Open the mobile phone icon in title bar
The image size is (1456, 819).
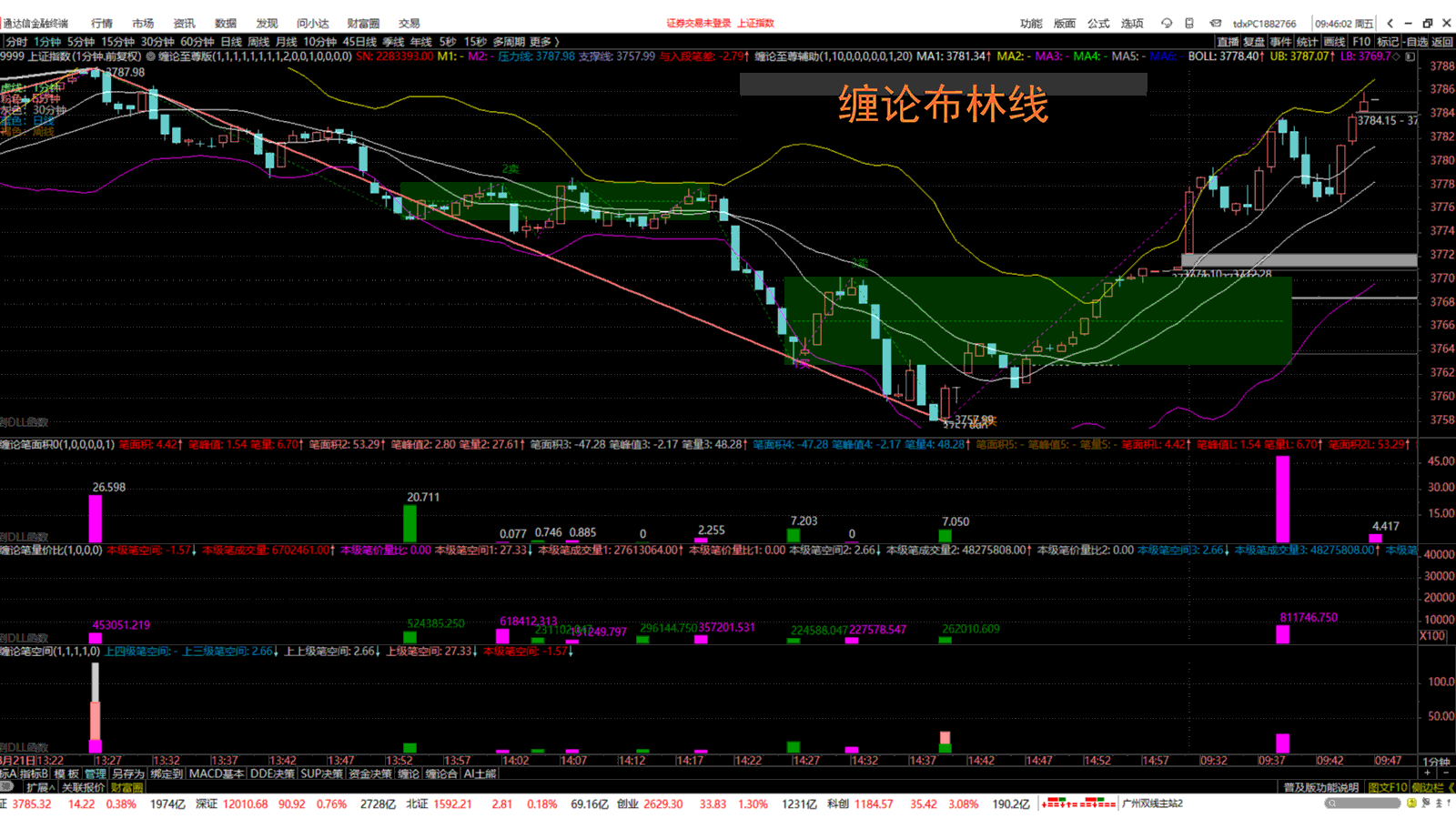point(1189,24)
